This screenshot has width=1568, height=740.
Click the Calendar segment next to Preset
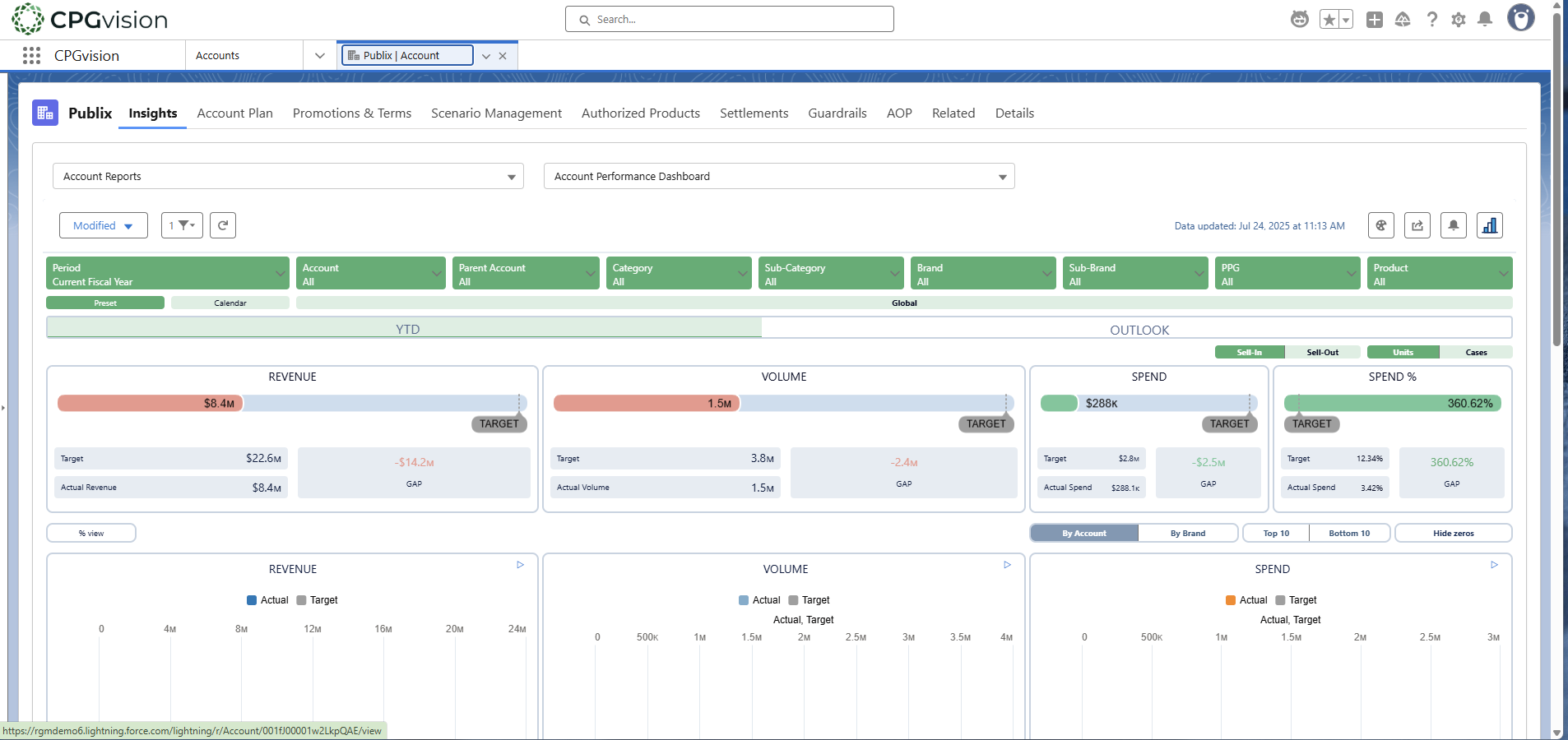click(230, 303)
